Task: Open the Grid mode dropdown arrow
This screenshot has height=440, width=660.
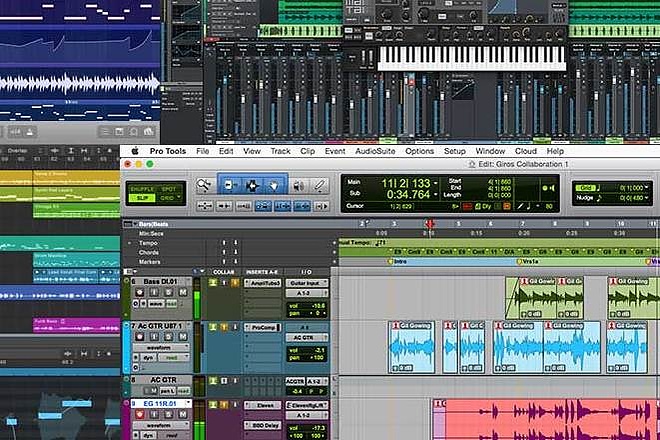Action: point(179,197)
